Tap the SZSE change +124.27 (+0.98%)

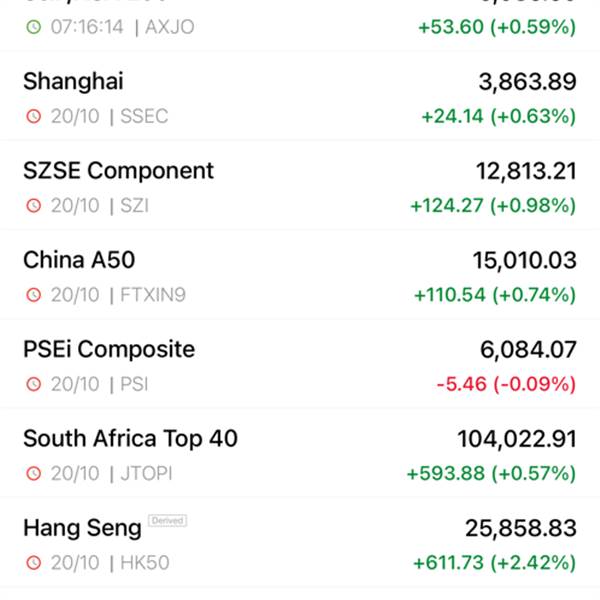pos(493,206)
